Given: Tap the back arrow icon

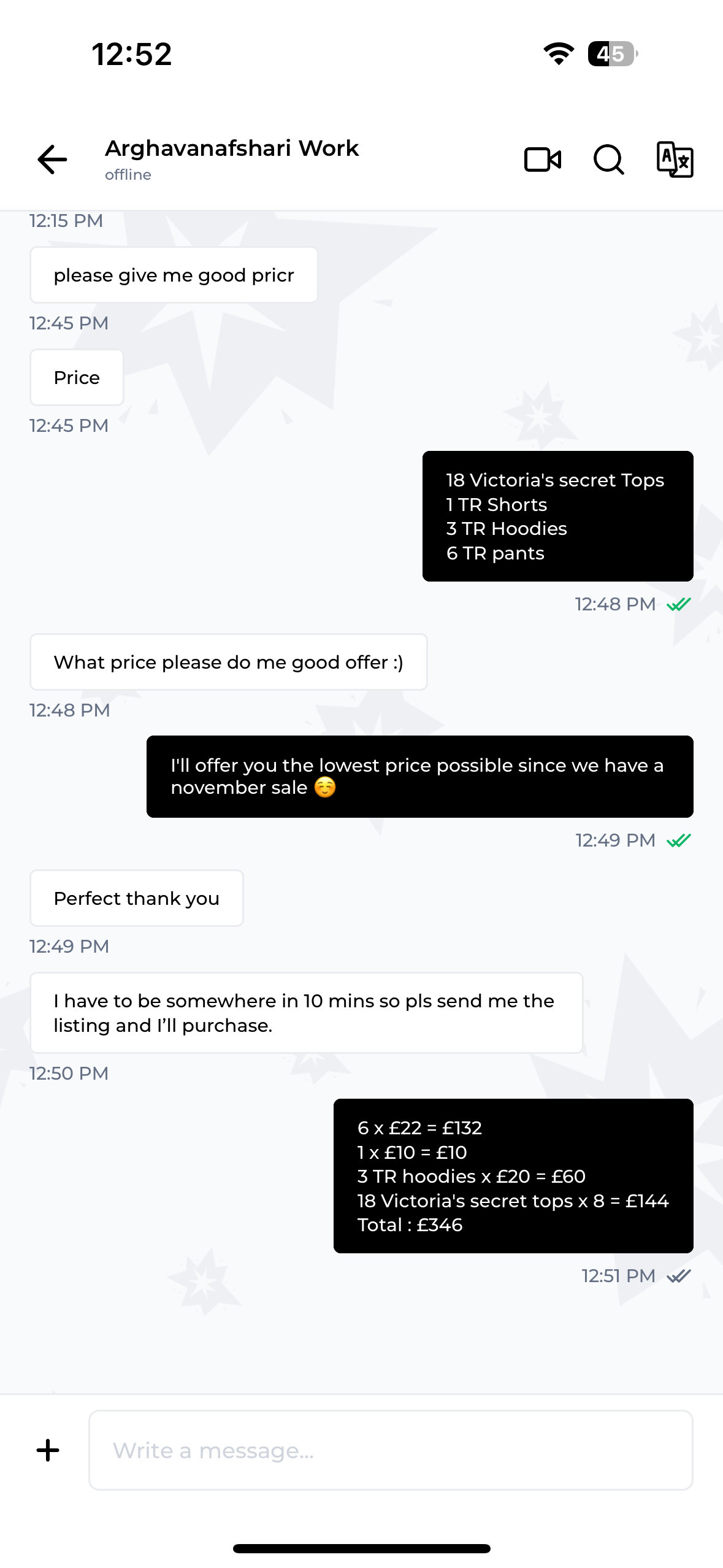Looking at the screenshot, I should tap(52, 160).
